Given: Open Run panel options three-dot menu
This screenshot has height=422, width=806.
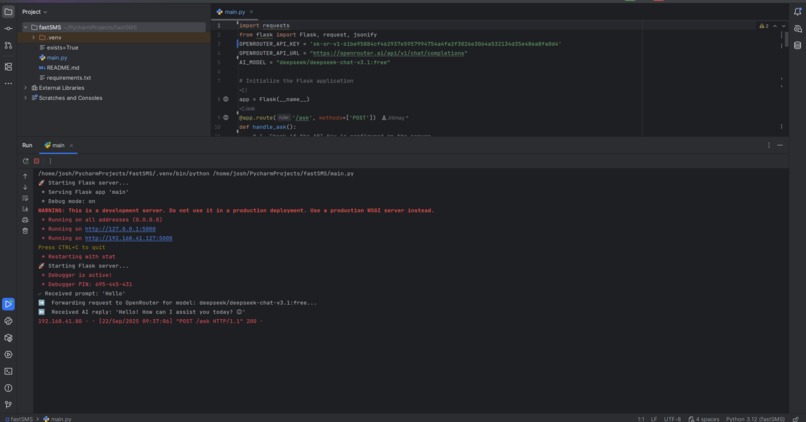Looking at the screenshot, I should pos(769,145).
